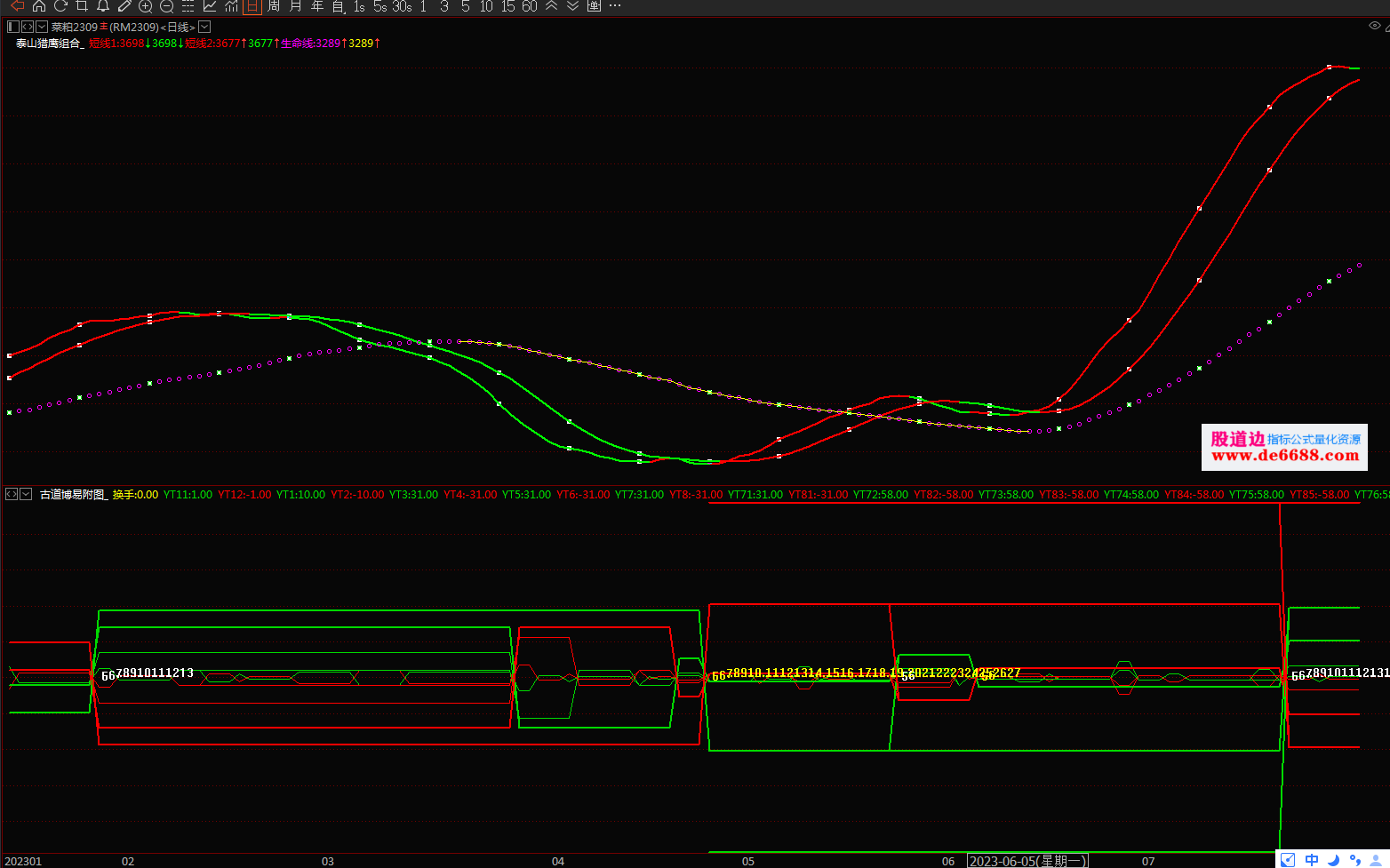Viewport: 1390px width, 868px height.
Task: Open dropdown beside 古道博易附图 indicator
Action: [x=26, y=494]
